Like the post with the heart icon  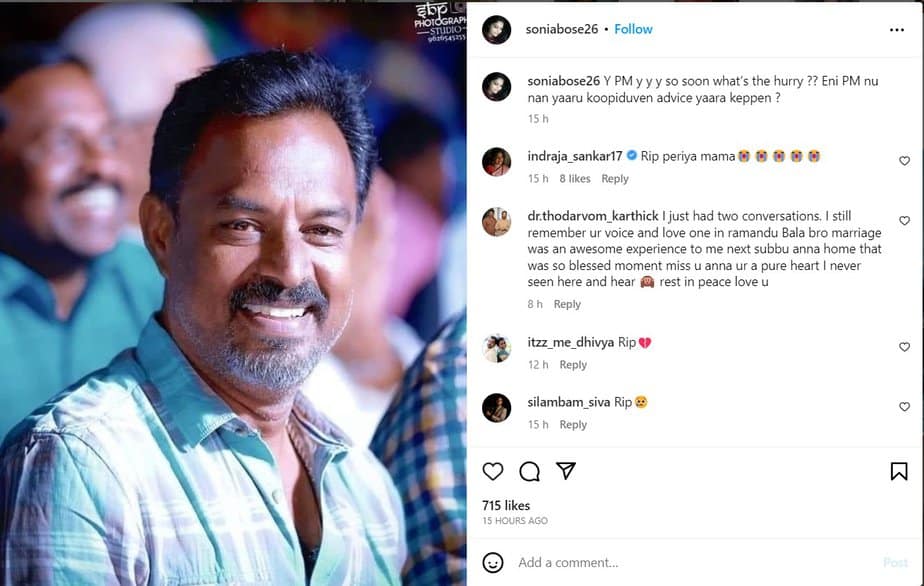point(493,471)
